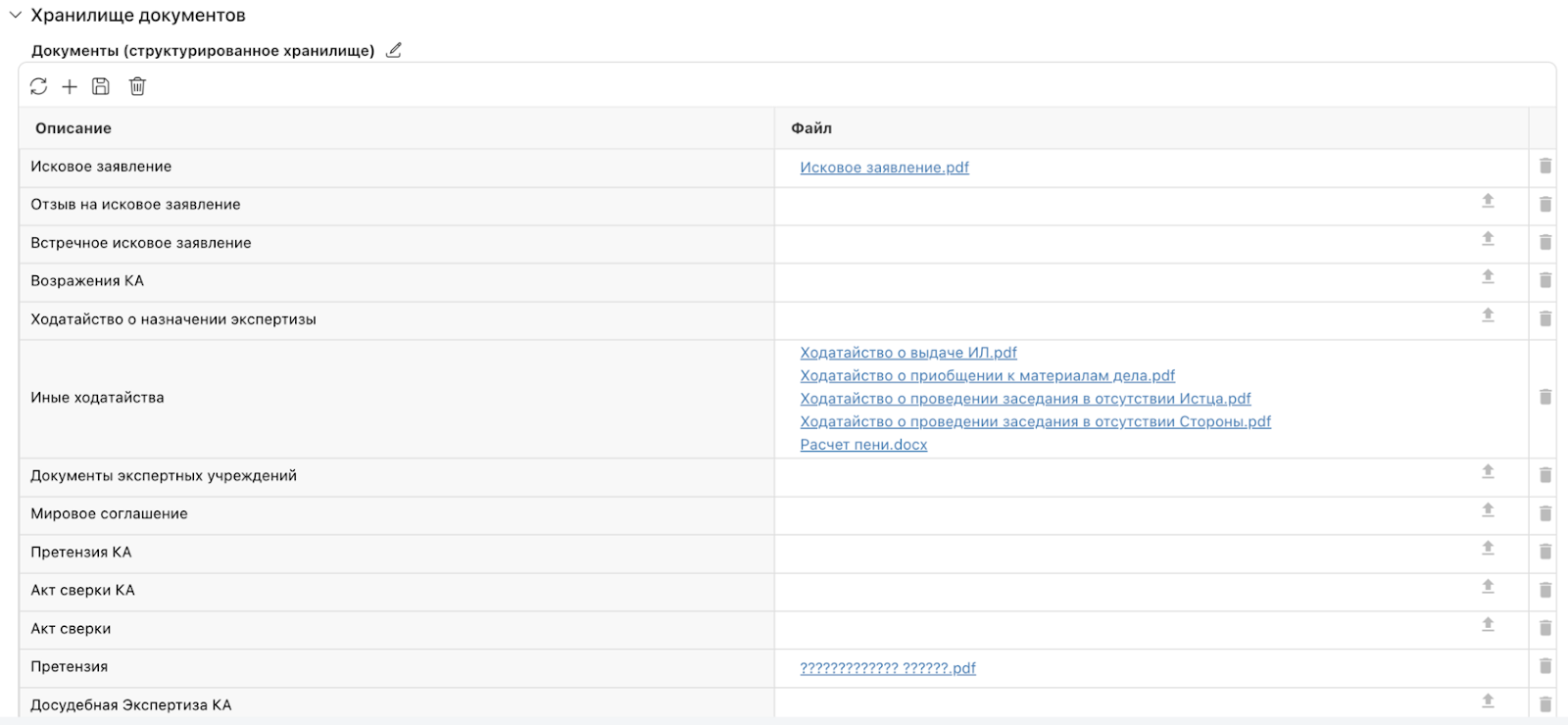Open Ходатайство о приобщении к материалам дела.pdf
This screenshot has height=725, width=1568.
987,375
